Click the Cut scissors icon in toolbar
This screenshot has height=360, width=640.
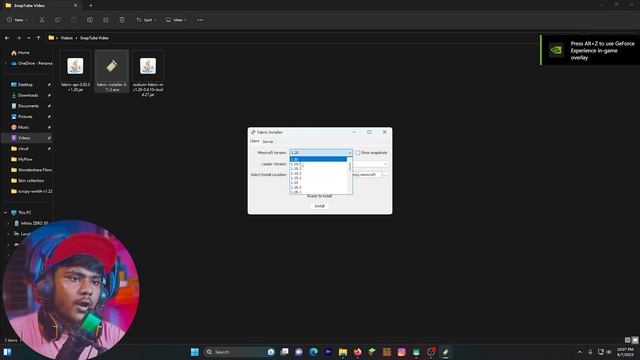tap(42, 20)
